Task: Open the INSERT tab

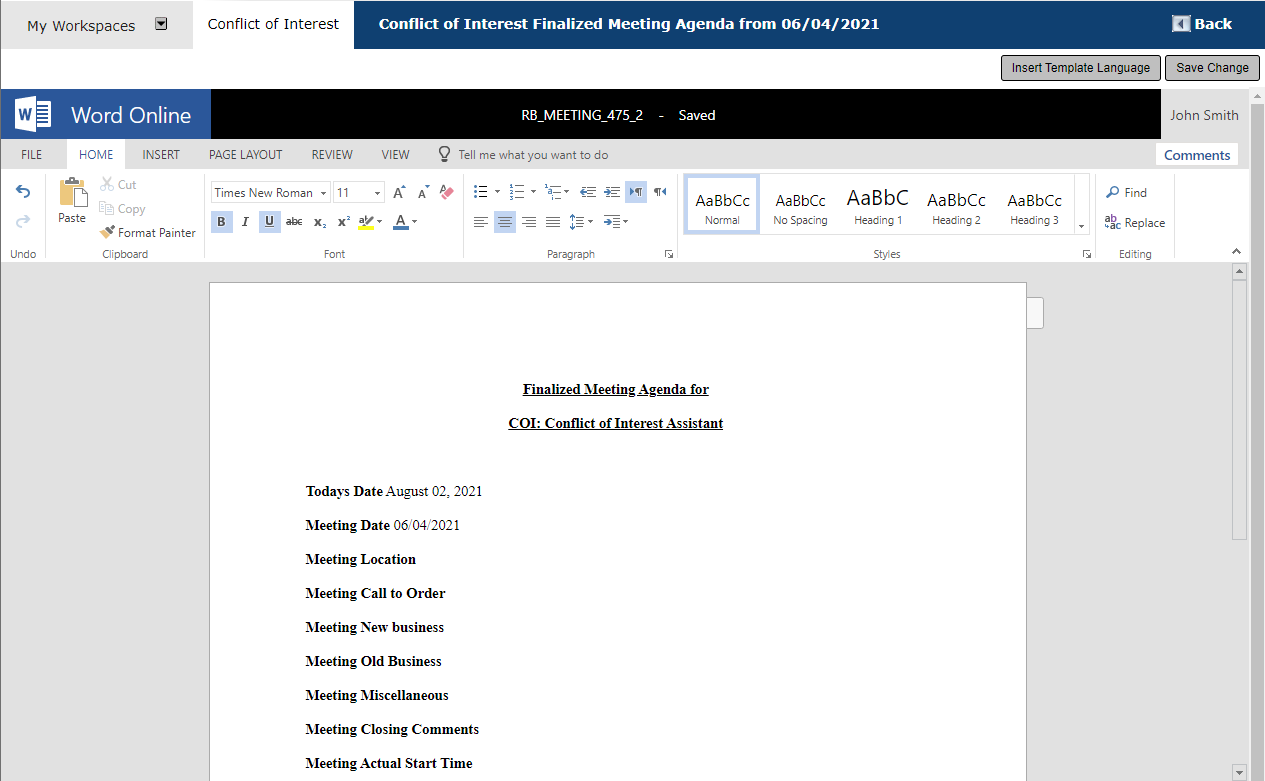Action: click(161, 155)
